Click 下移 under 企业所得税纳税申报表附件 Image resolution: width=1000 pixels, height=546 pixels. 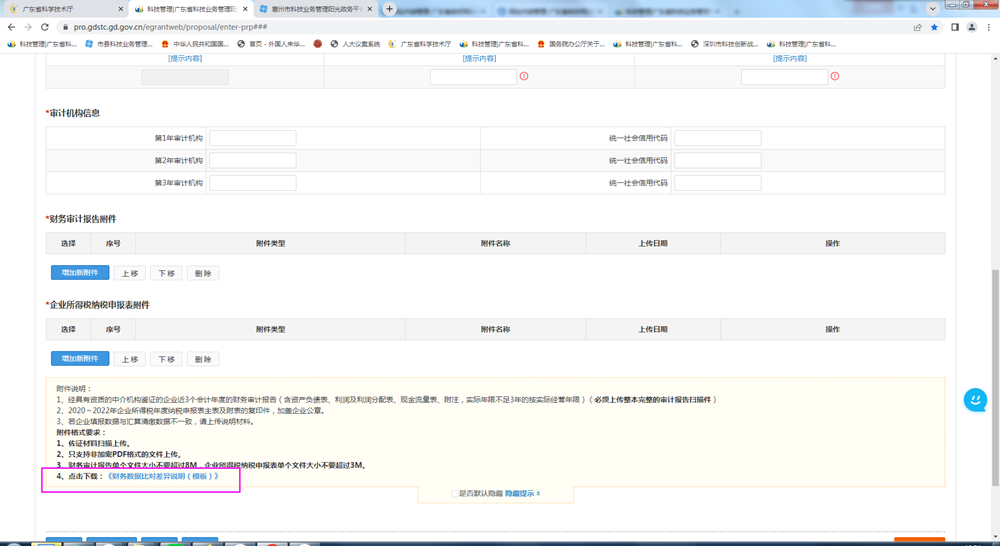[166, 359]
